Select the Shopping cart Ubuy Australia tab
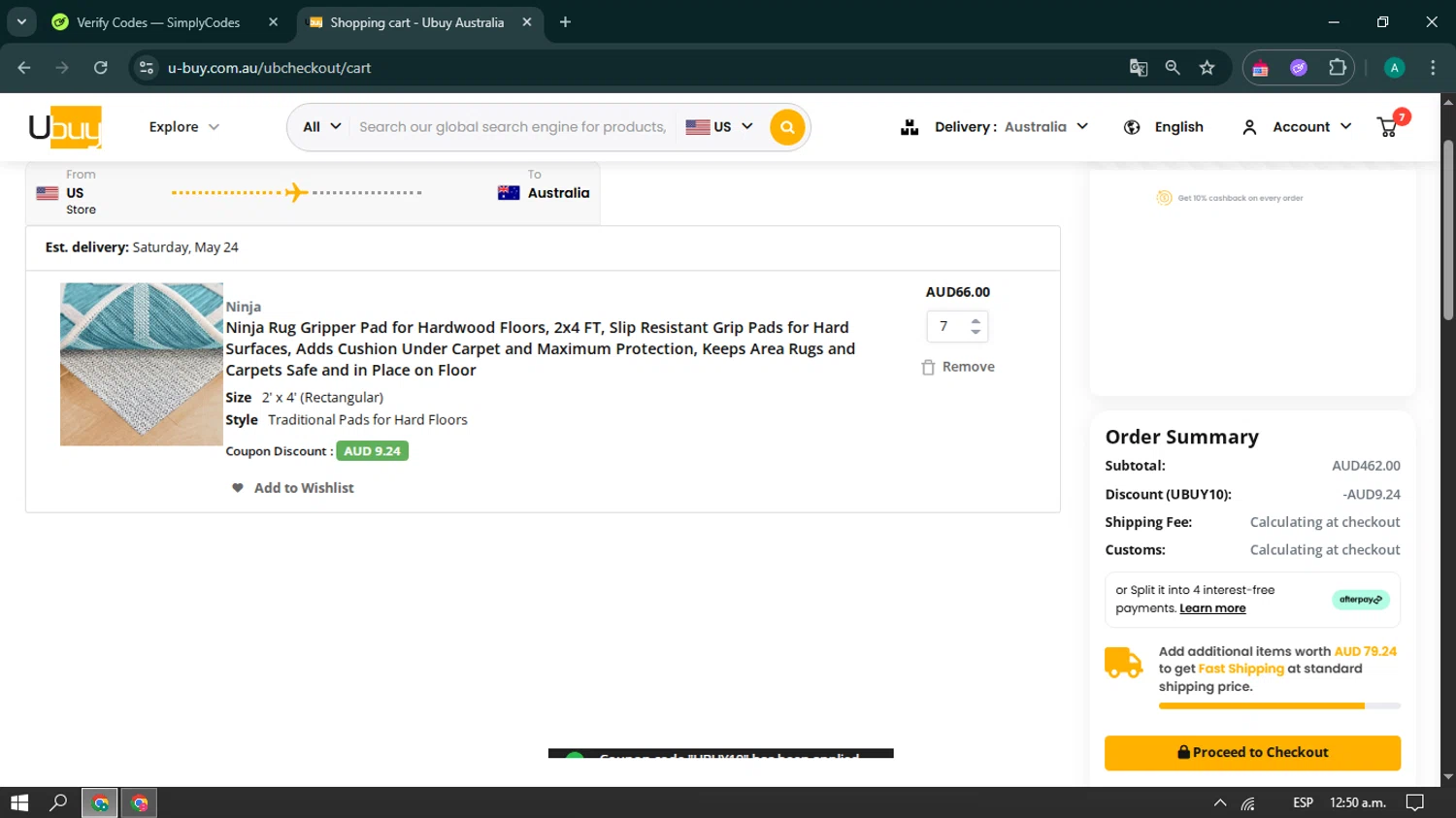 pos(419,22)
